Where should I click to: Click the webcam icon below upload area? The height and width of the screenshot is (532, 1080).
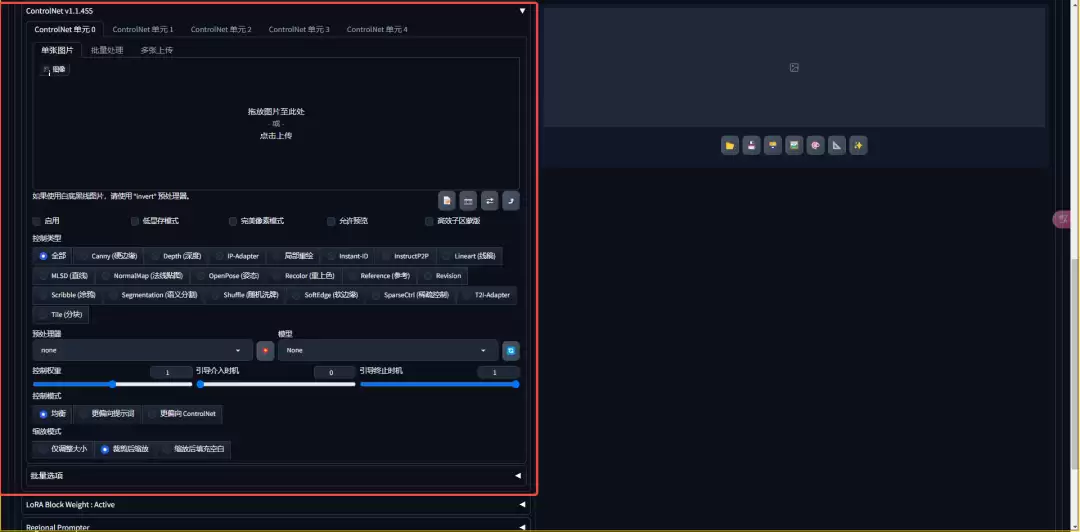tap(468, 201)
